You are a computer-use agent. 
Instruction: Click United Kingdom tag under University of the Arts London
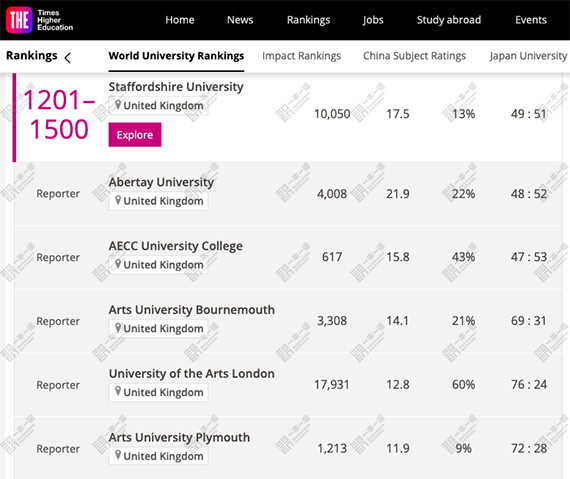tap(158, 393)
